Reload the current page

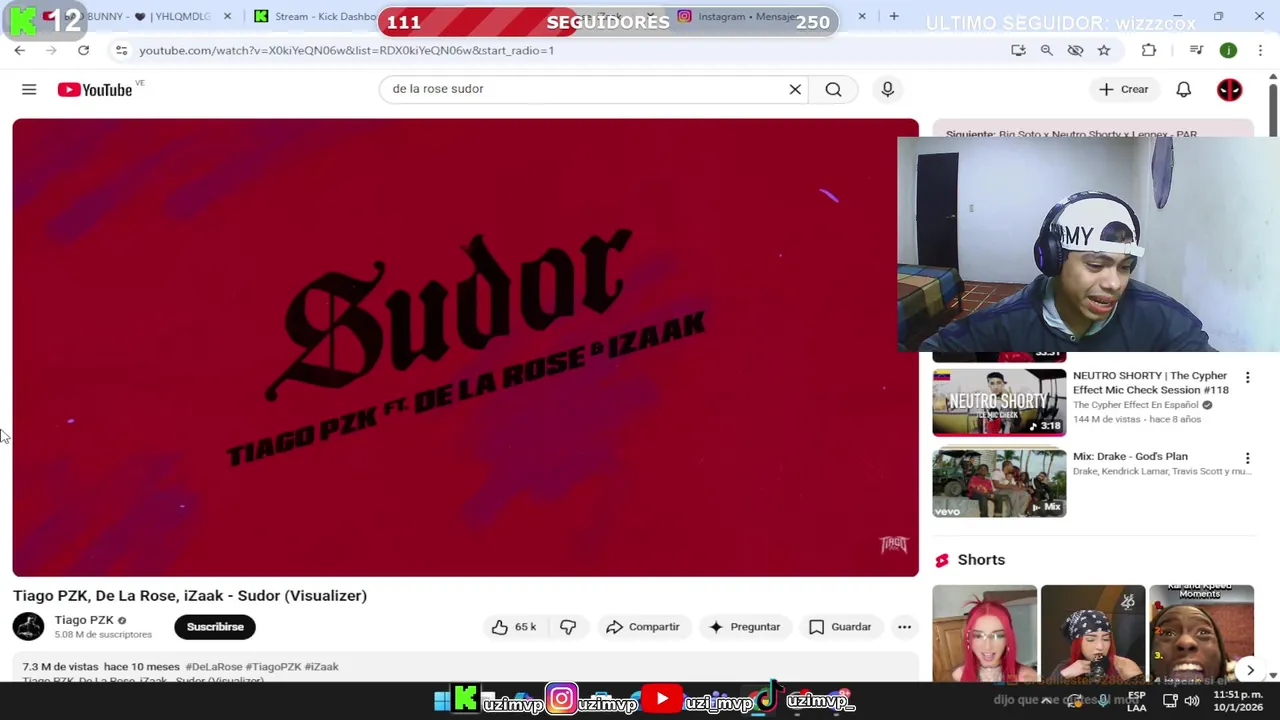coord(83,50)
